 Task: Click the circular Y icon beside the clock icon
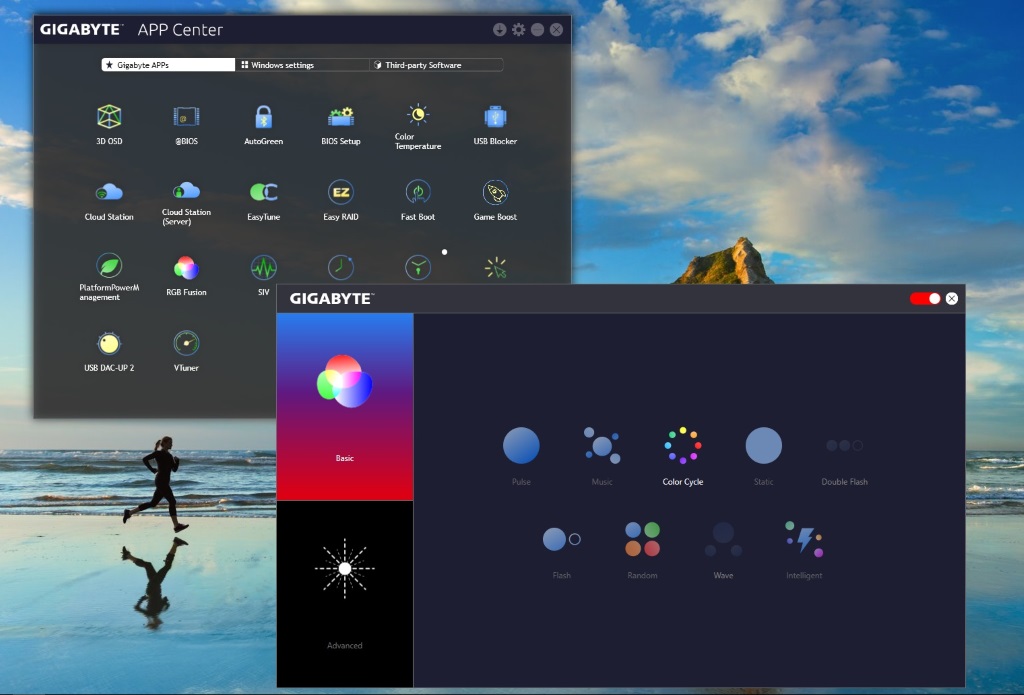tap(418, 267)
